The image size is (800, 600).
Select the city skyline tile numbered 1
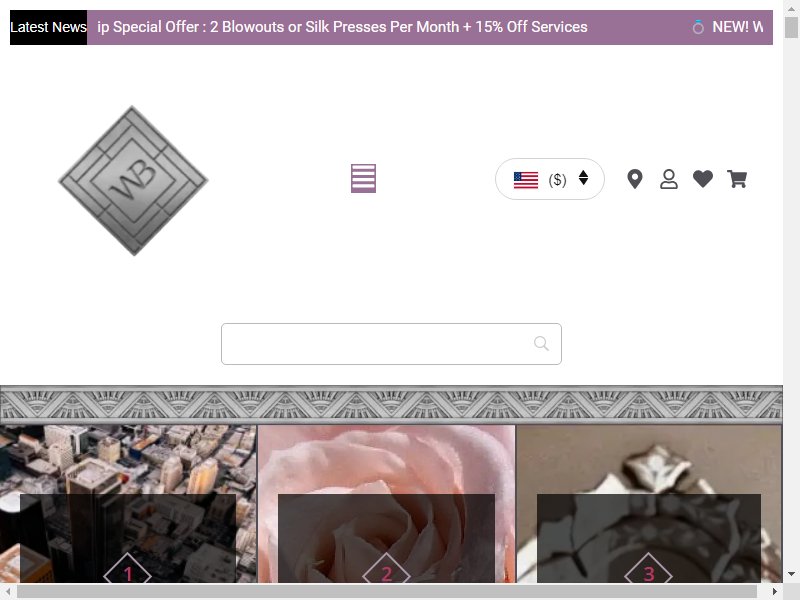[x=128, y=504]
